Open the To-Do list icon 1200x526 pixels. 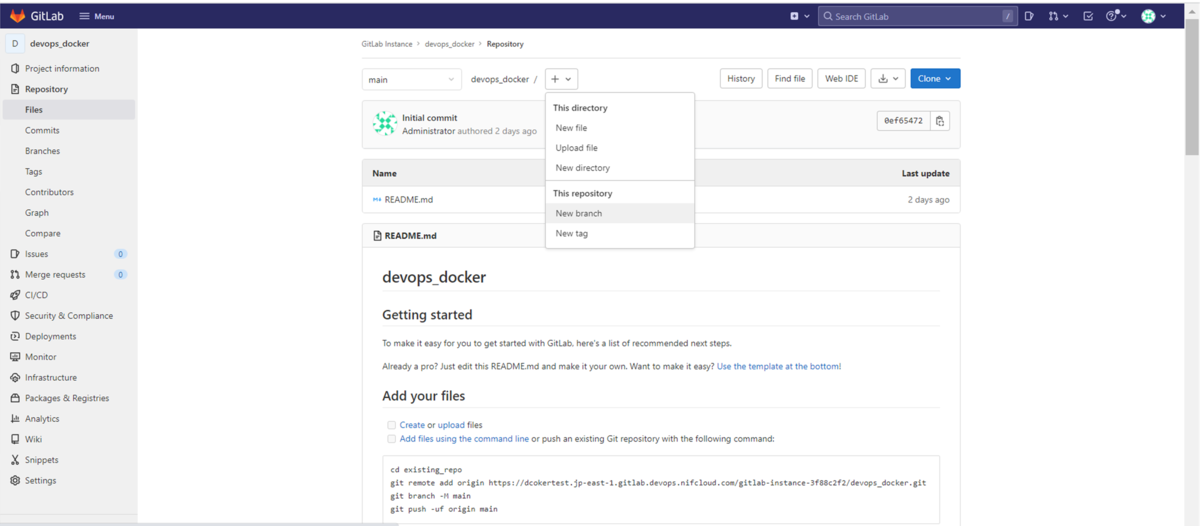[1088, 16]
